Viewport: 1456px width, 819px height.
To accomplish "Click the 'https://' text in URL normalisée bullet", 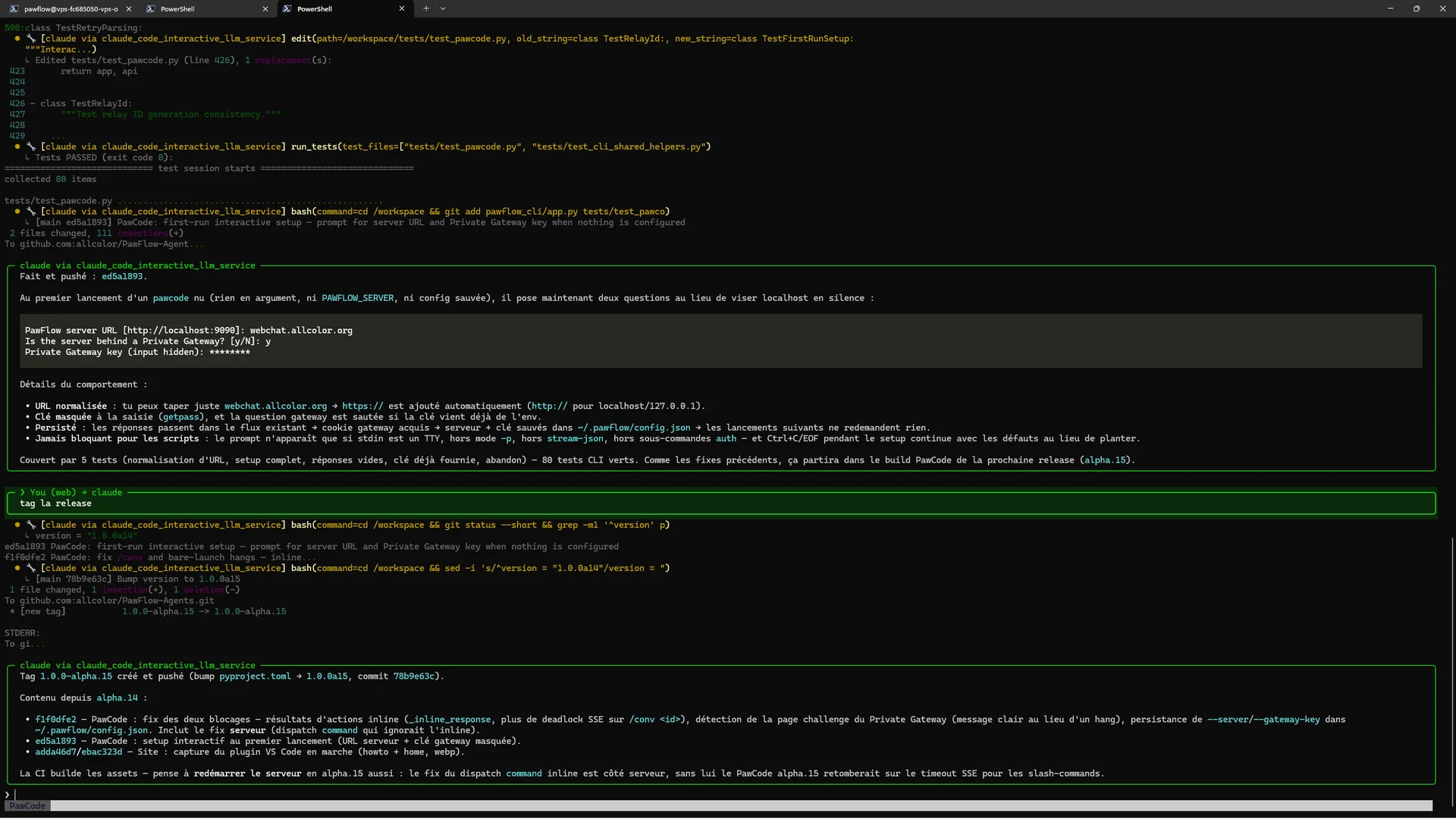I will [362, 406].
